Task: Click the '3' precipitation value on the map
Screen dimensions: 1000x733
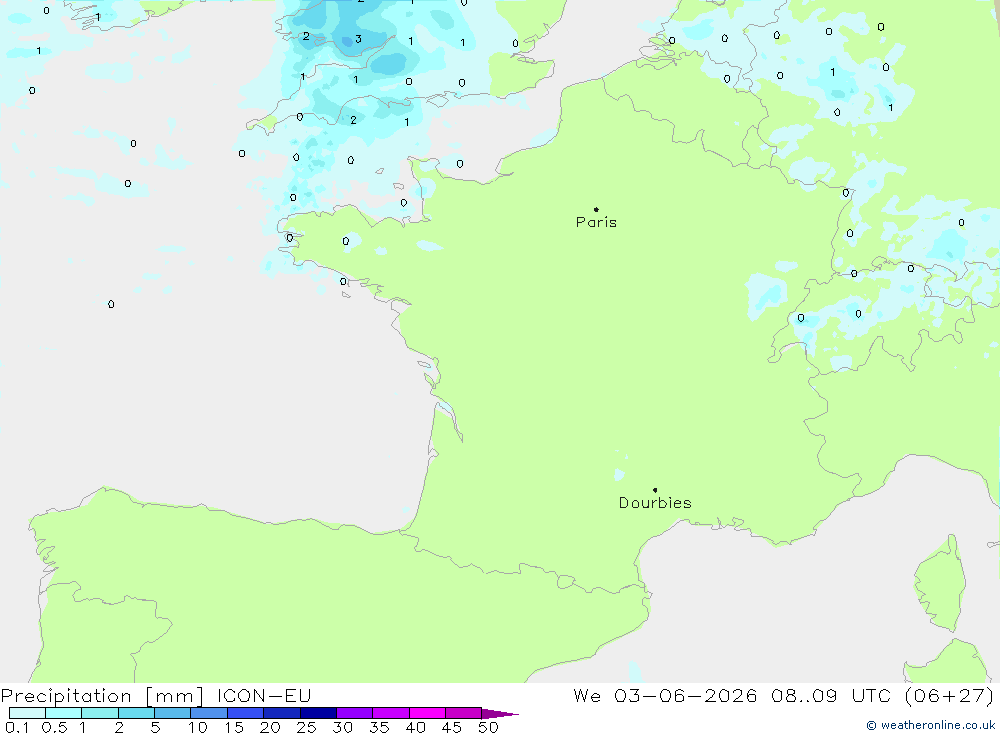Action: (x=358, y=39)
